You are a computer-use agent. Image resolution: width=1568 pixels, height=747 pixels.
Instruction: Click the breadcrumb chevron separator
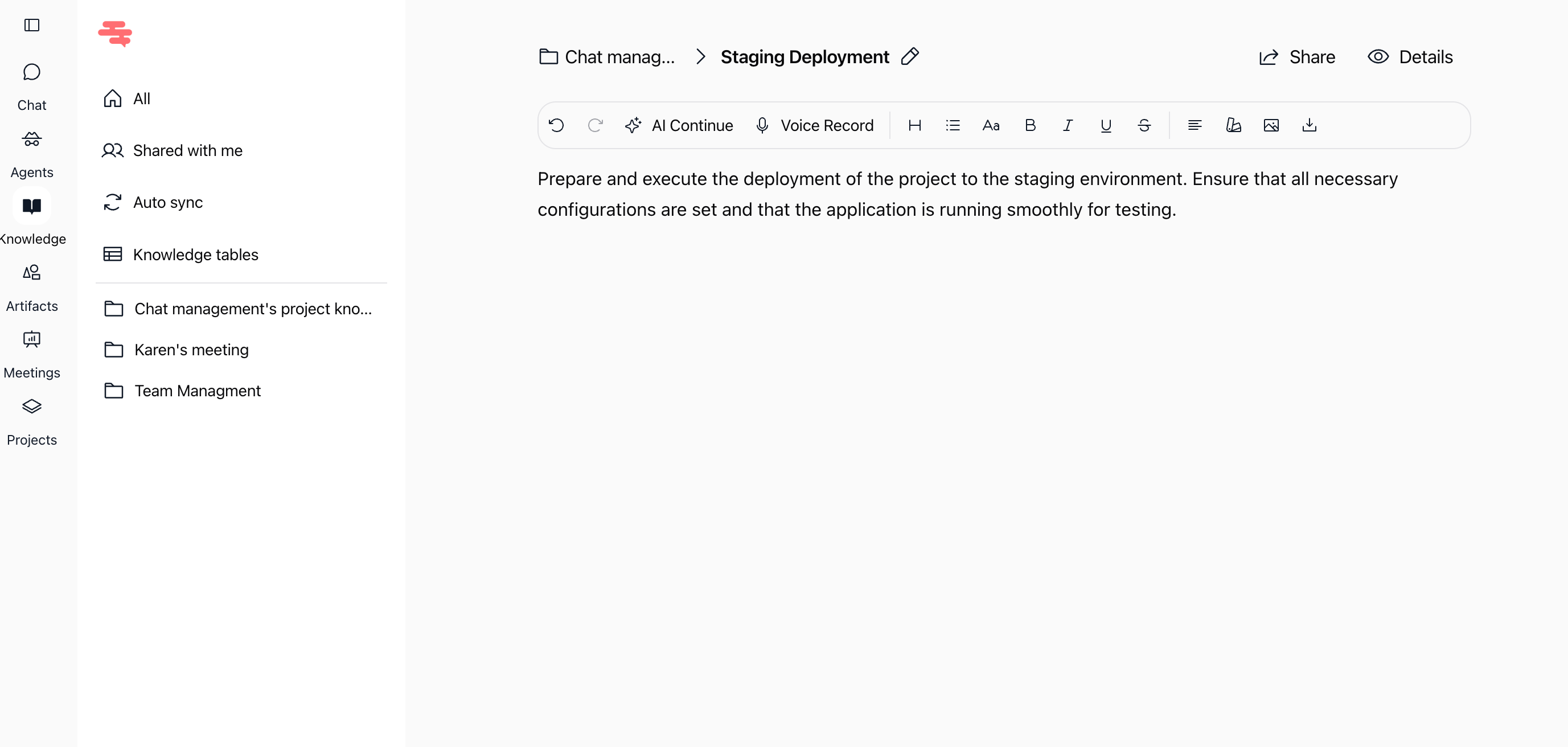tap(701, 56)
